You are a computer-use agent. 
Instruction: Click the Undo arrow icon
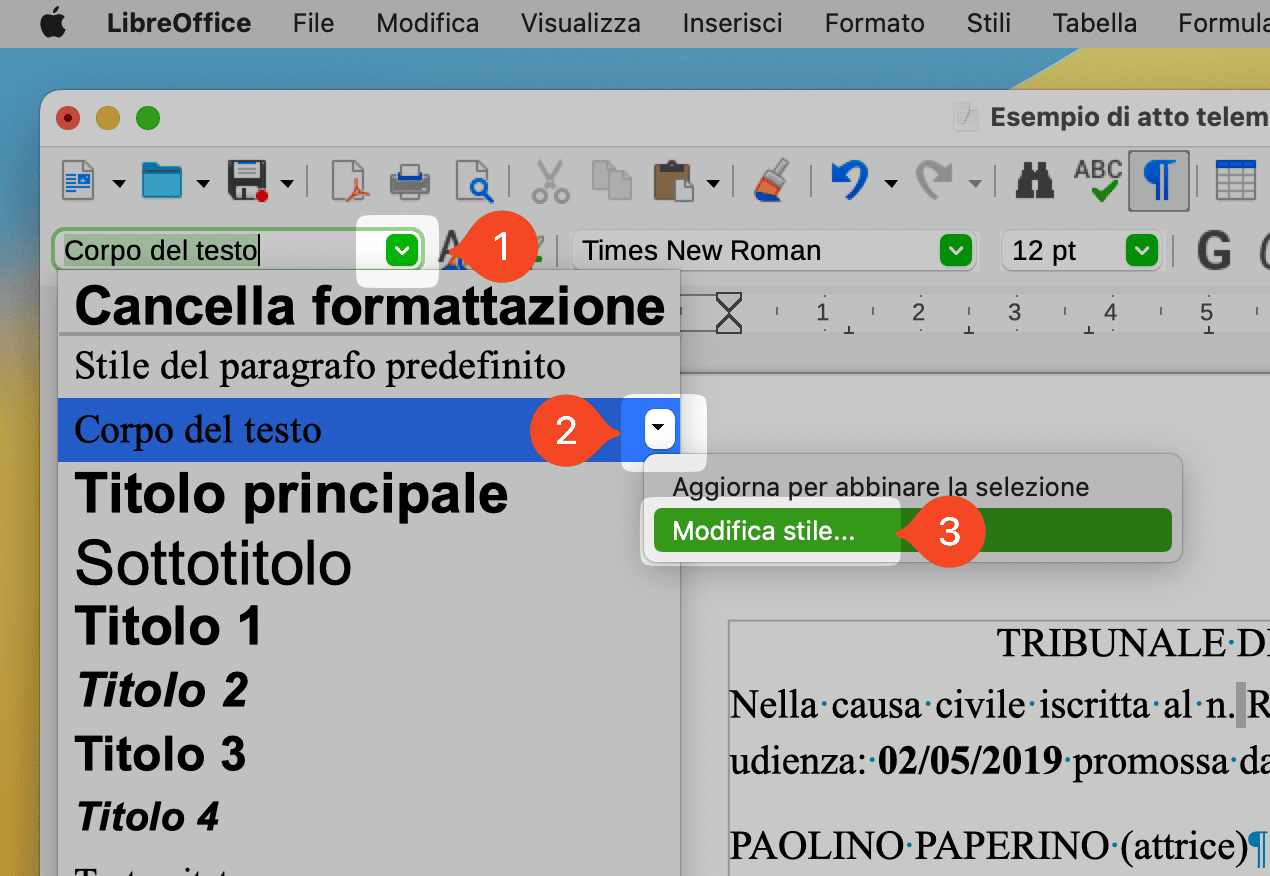tap(850, 181)
